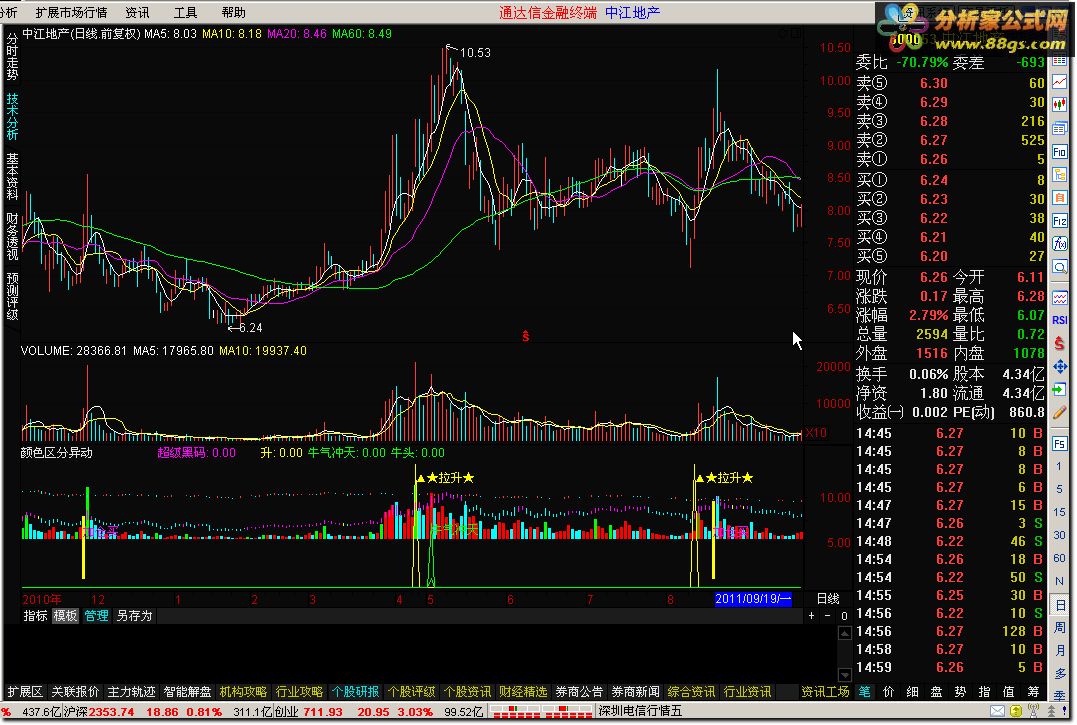Click the 指标 button below chart

coord(35,616)
